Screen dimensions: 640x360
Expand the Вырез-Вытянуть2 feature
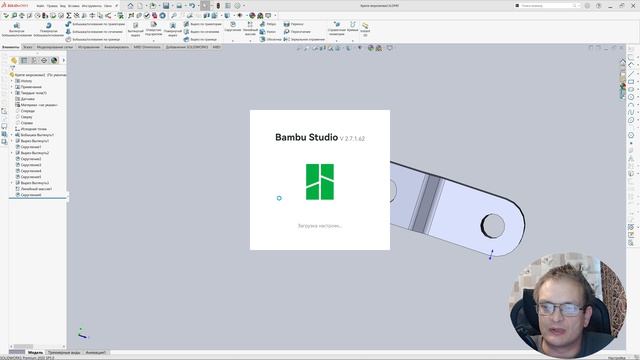(12, 153)
